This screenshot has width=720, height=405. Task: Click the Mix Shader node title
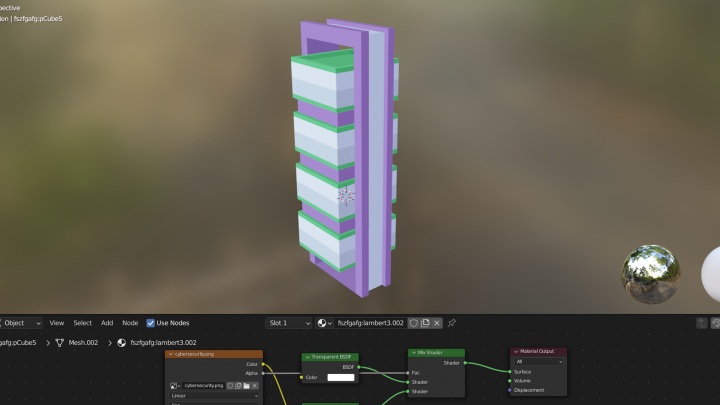click(430, 353)
